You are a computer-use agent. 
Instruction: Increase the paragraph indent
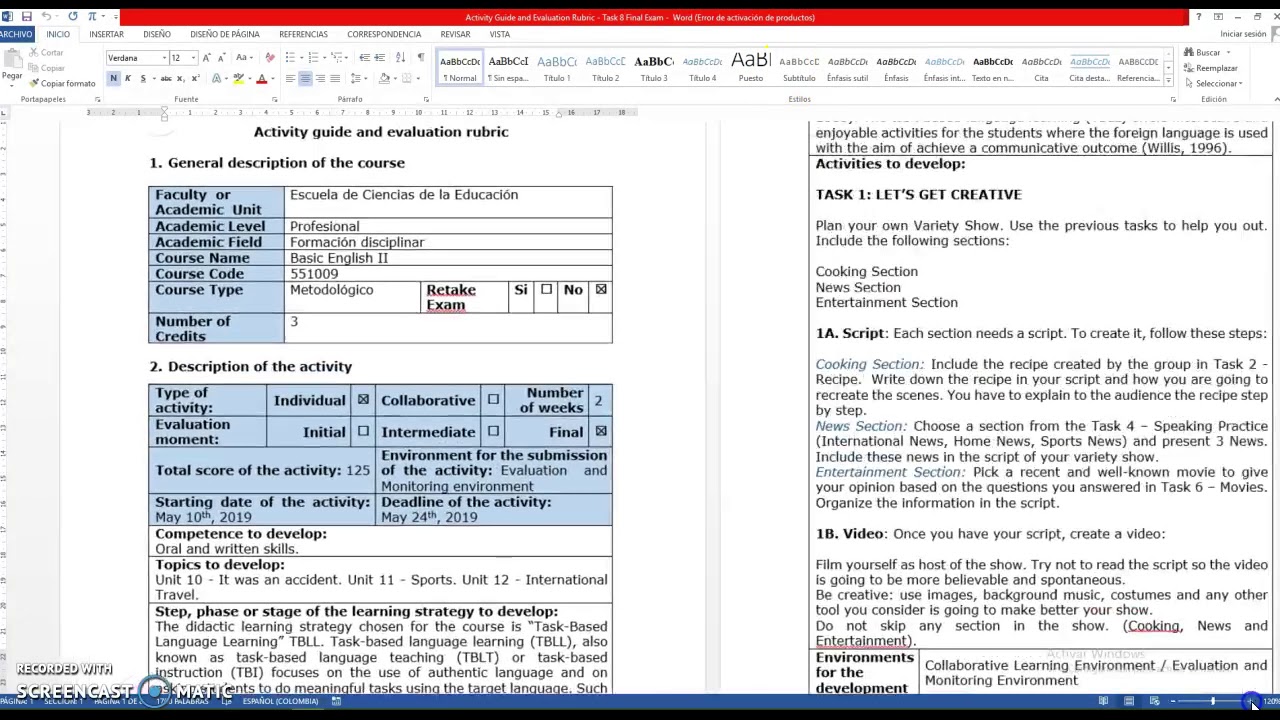click(381, 58)
